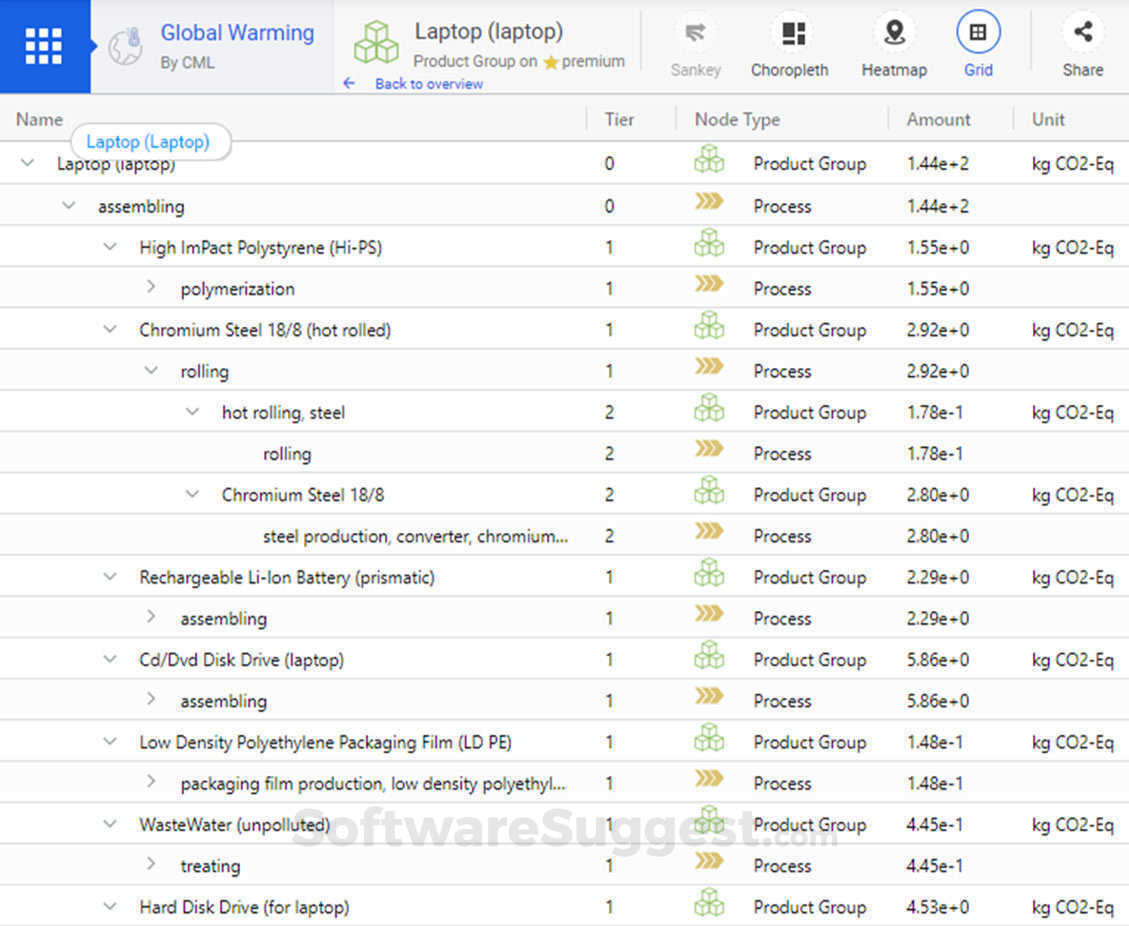
Task: Select the Rechargeable Li-Ion Battery row
Action: [x=287, y=577]
